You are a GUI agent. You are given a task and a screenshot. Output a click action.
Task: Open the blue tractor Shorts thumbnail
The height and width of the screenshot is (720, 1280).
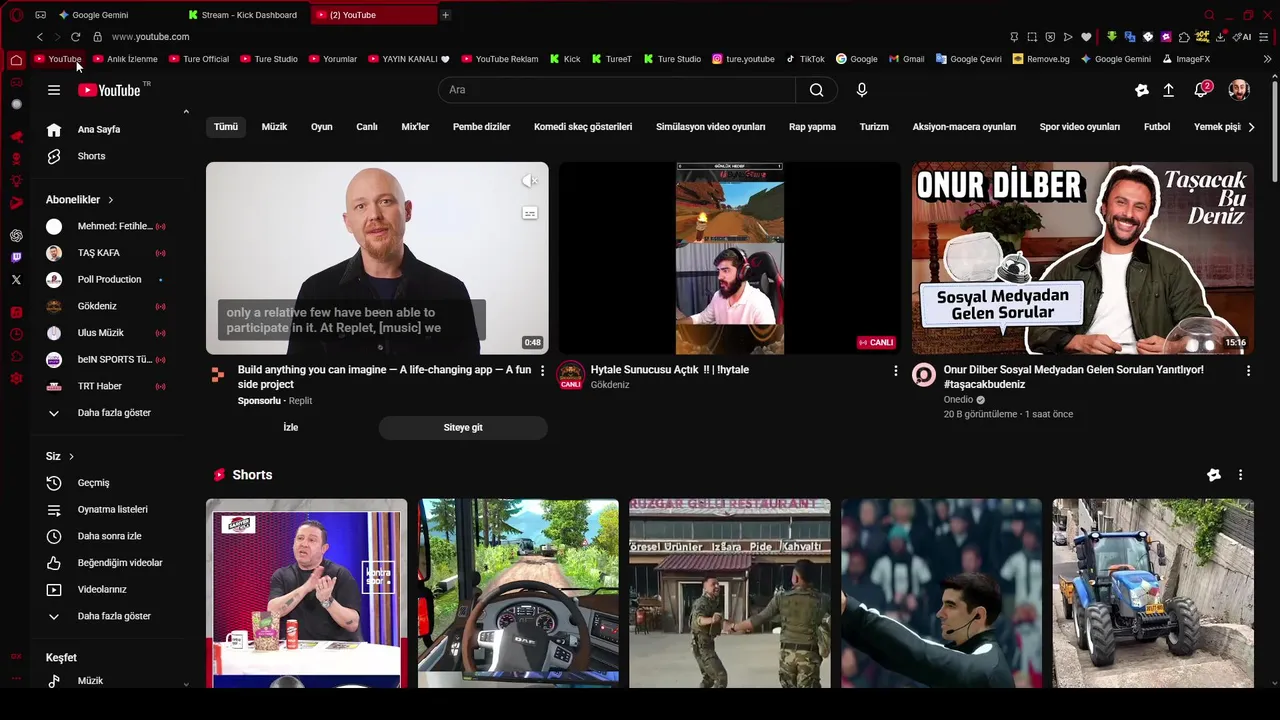click(1153, 593)
